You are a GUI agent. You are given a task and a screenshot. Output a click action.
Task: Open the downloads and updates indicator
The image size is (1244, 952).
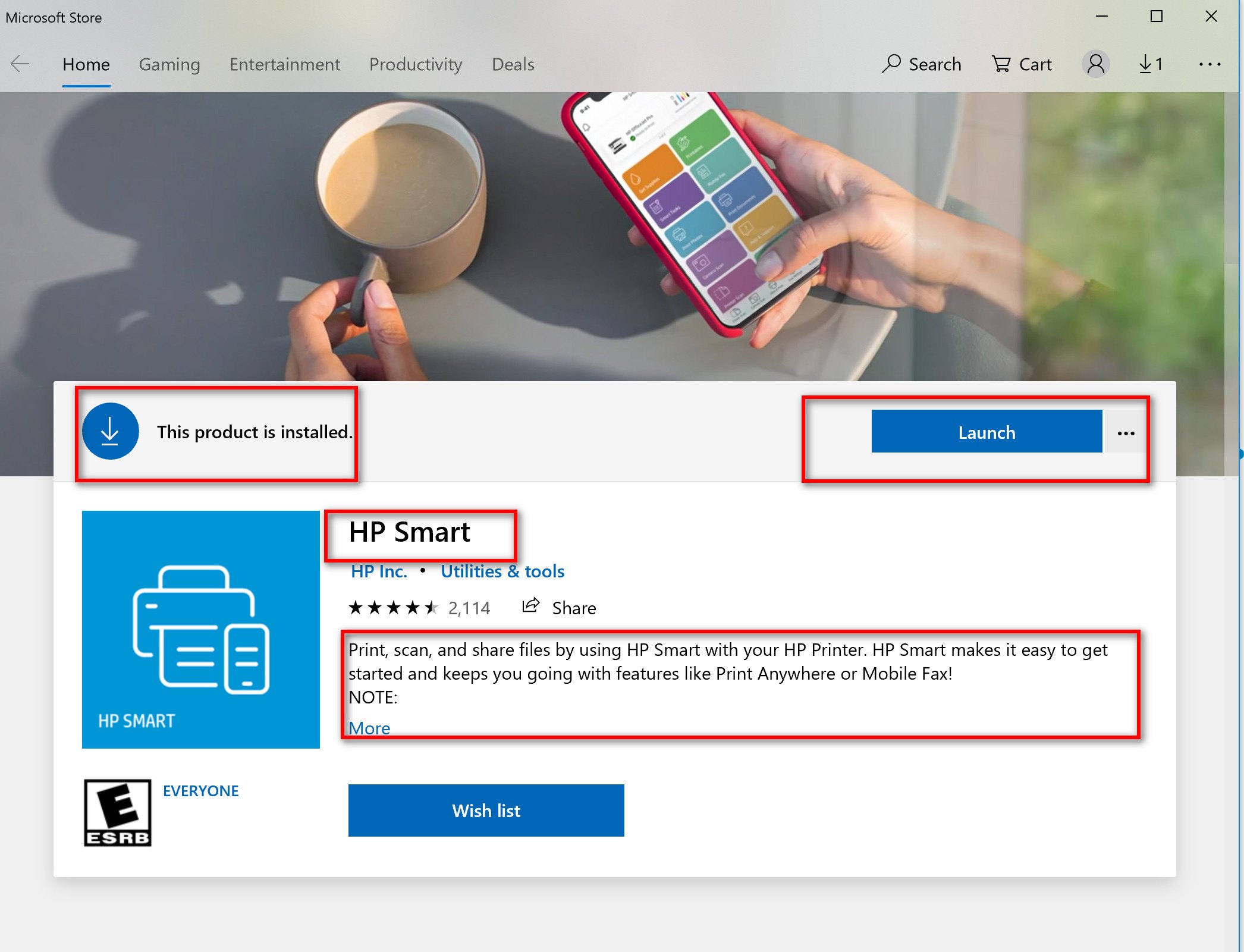(1150, 64)
